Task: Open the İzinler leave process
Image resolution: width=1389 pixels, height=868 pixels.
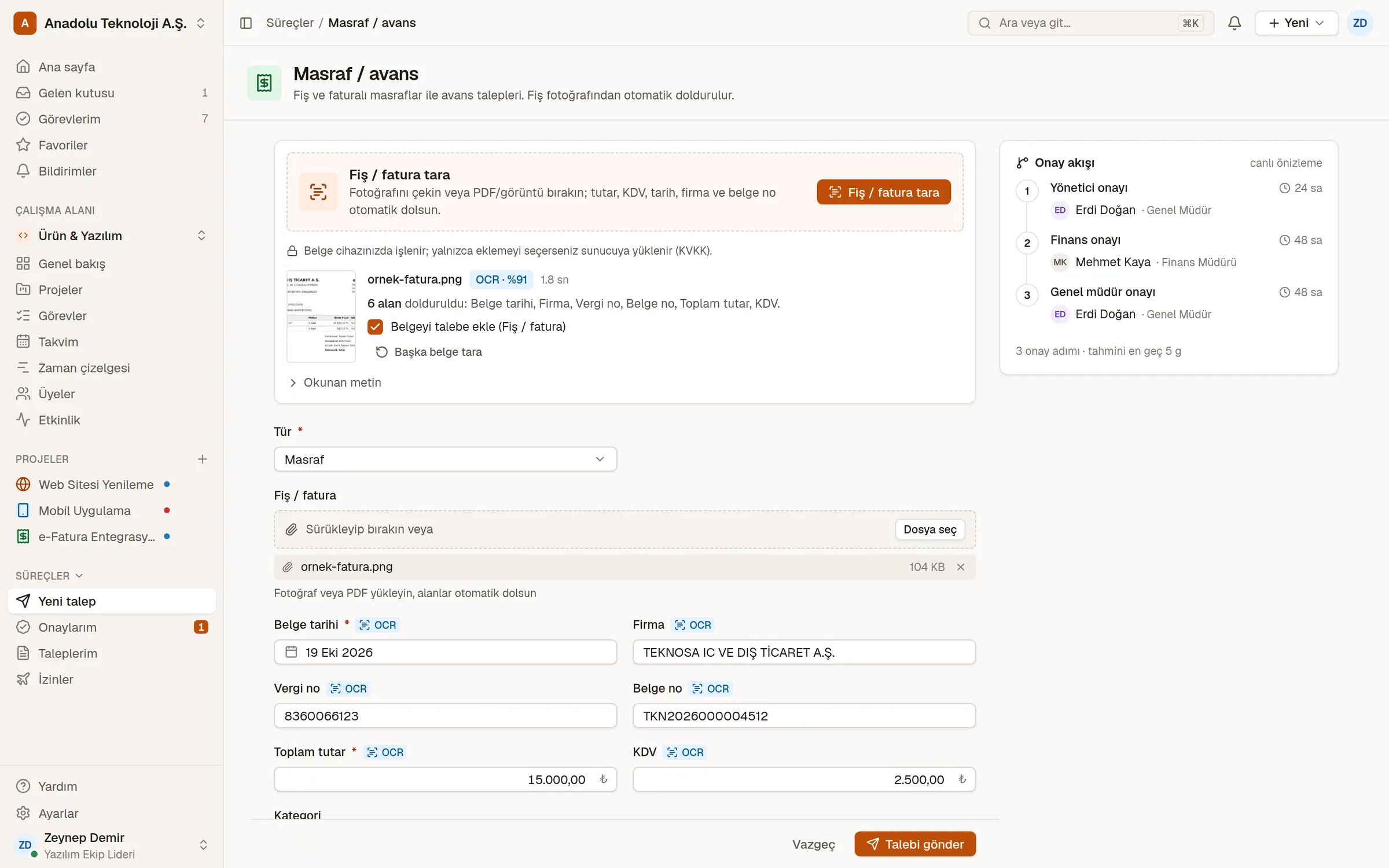Action: pos(112,679)
